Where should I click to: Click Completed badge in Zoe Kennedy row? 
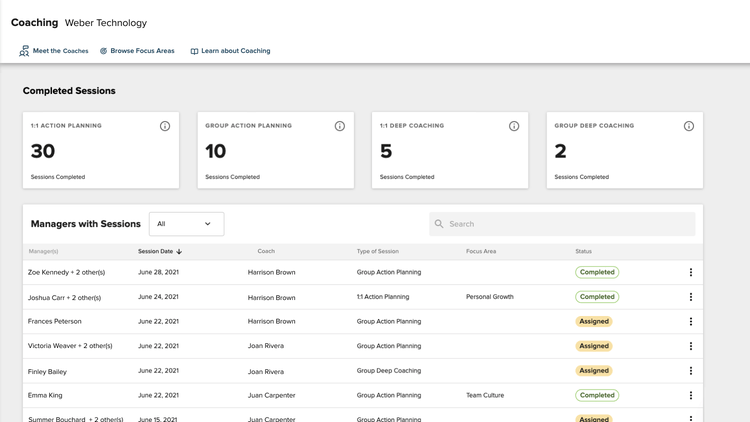(597, 272)
